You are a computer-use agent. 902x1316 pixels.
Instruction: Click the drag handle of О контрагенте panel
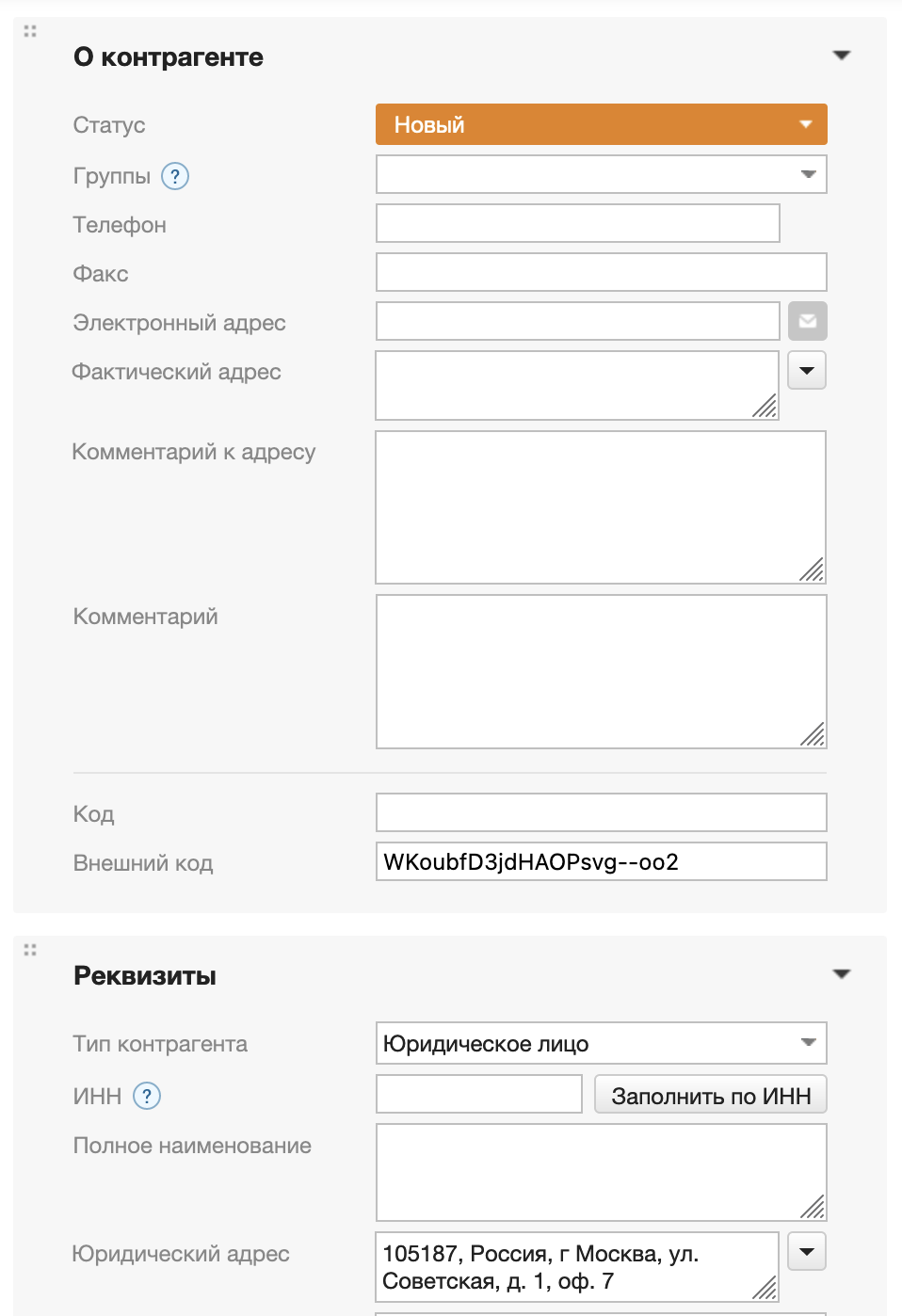pyautogui.click(x=30, y=31)
